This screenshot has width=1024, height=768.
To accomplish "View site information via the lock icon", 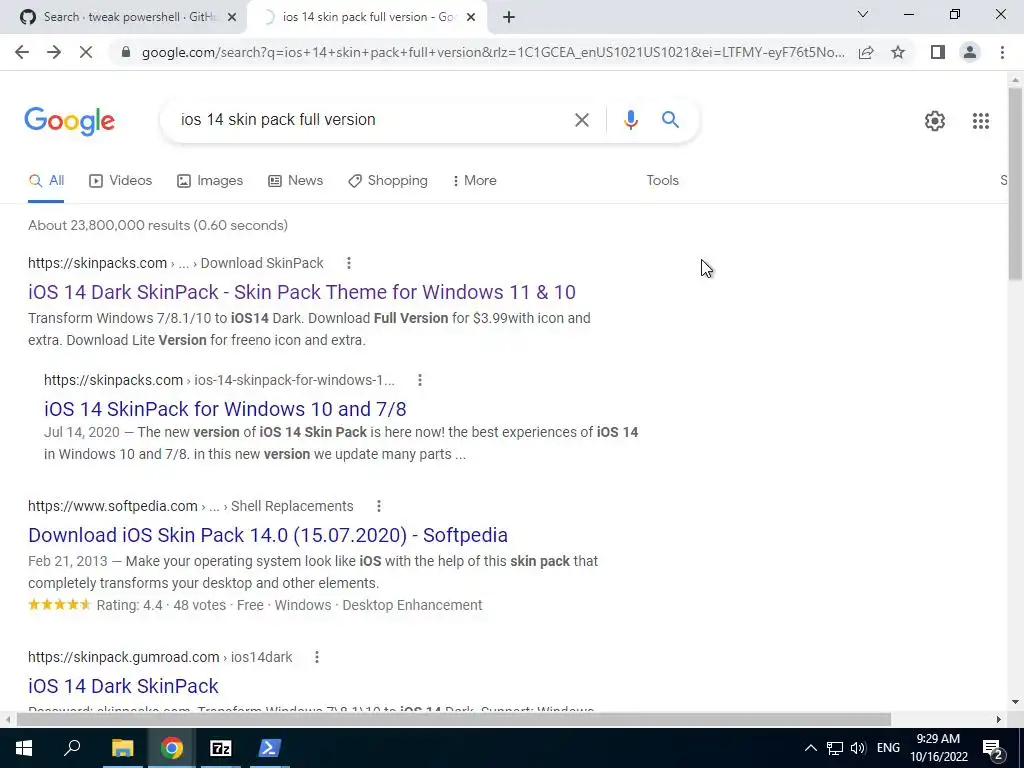I will click(126, 52).
